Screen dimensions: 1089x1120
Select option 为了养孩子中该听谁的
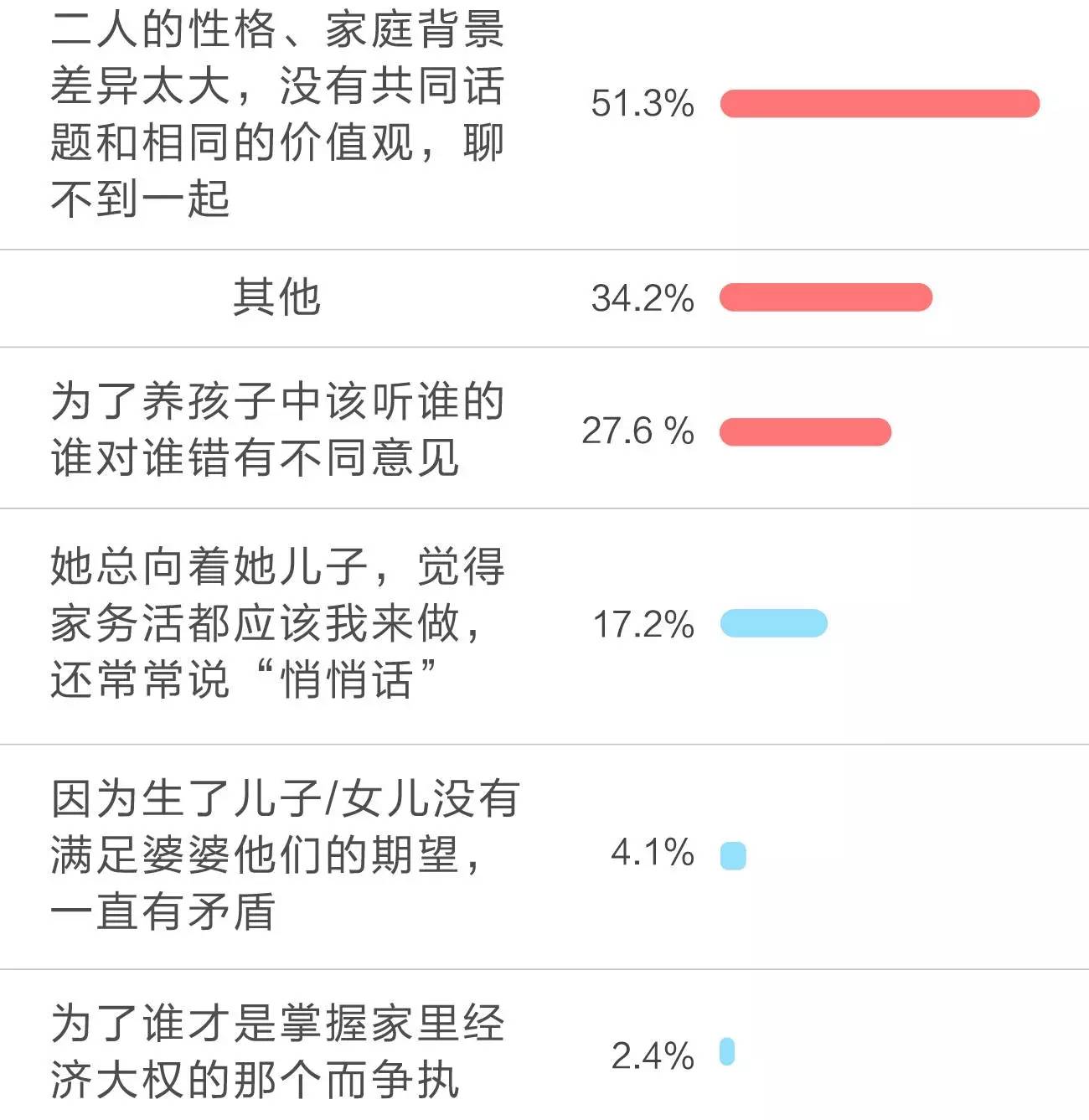(x=544, y=429)
